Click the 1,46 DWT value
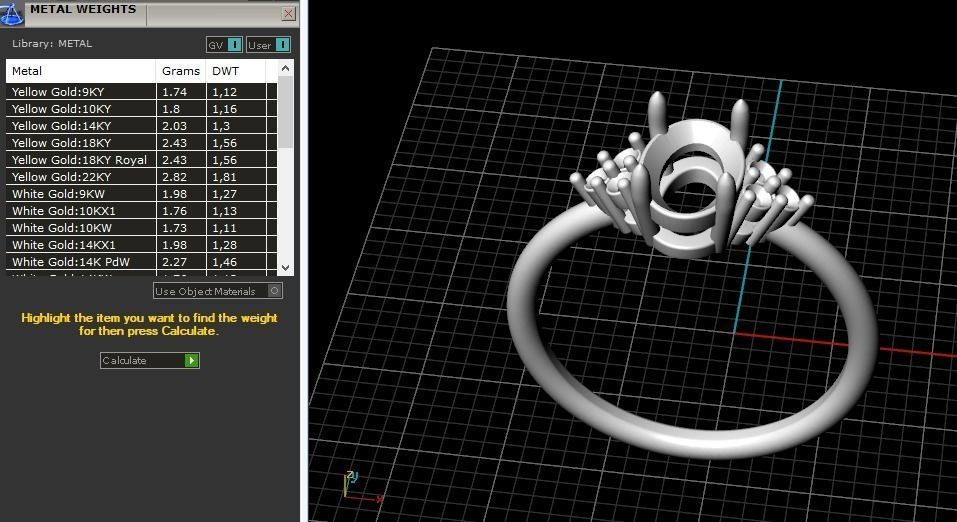The height and width of the screenshot is (522, 957). 225,262
